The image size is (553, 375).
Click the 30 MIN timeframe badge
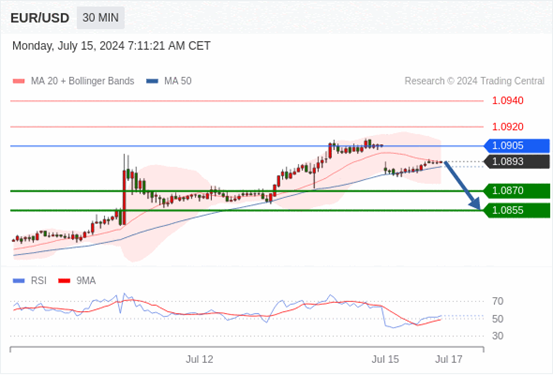click(x=101, y=18)
